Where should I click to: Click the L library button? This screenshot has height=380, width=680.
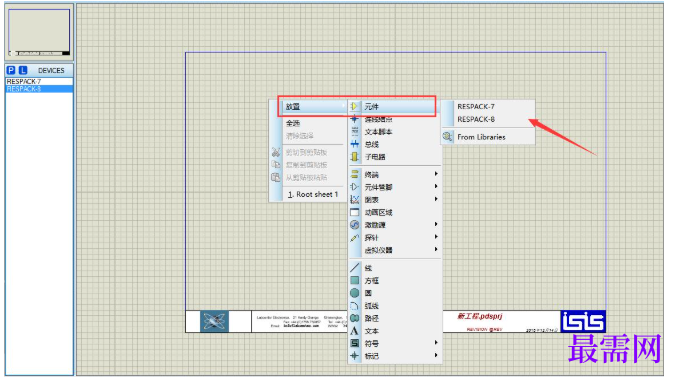pos(23,70)
